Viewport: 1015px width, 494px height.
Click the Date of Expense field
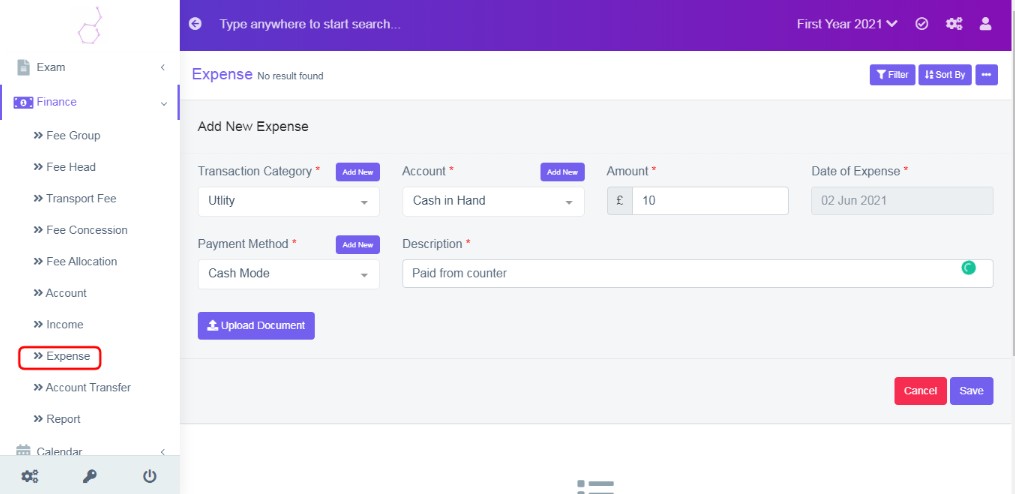(x=902, y=201)
